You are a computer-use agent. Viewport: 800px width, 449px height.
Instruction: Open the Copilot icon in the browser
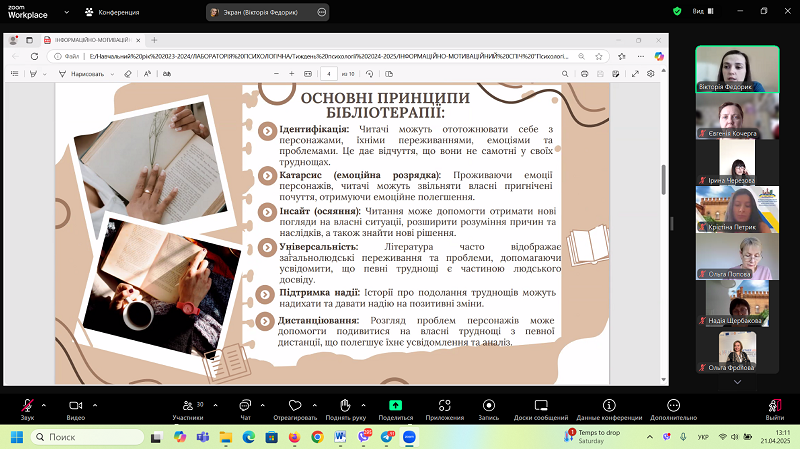coord(659,56)
